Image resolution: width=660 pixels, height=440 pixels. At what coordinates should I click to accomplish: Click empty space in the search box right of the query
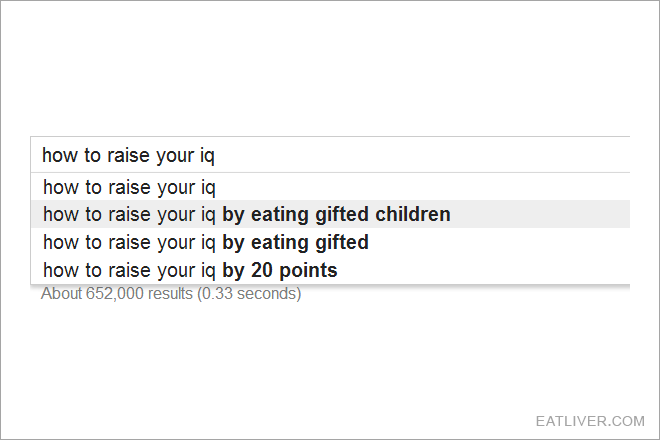coord(421,155)
